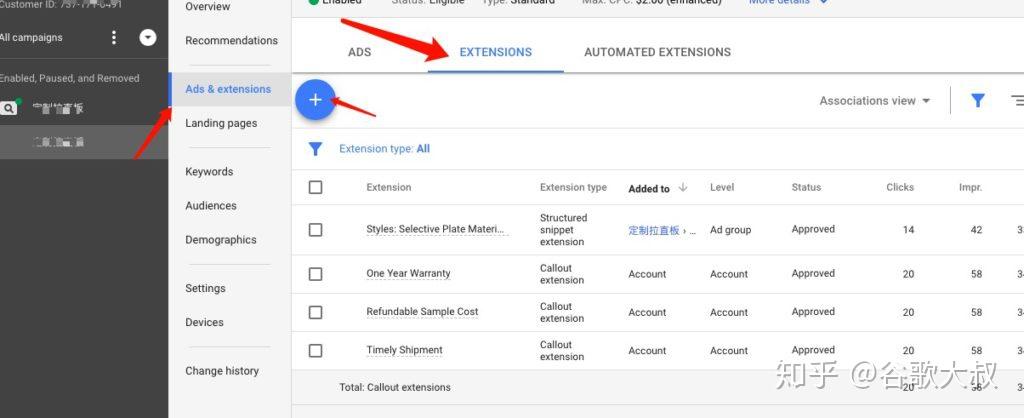Open Landing pages in the side menu
1024x418 pixels.
pyautogui.click(x=221, y=123)
